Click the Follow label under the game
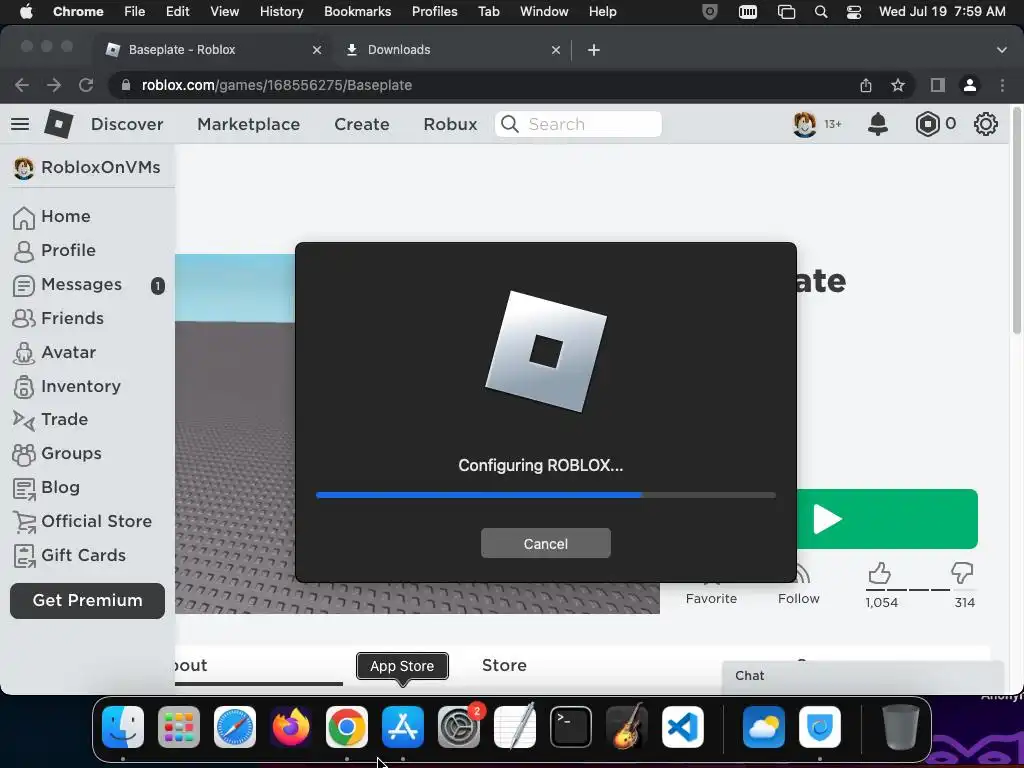This screenshot has width=1024, height=768. point(799,598)
